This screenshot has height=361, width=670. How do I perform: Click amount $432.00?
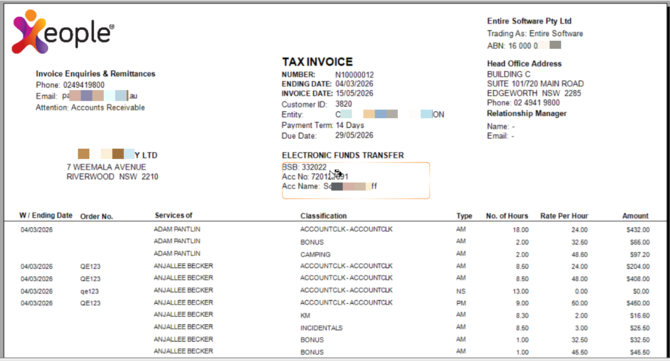click(x=638, y=230)
